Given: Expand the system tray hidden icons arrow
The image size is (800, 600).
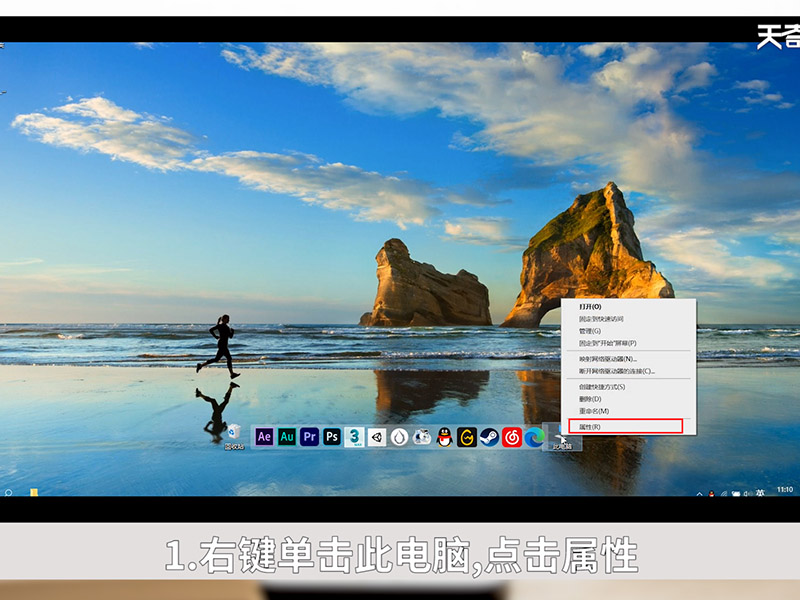Looking at the screenshot, I should 699,492.
